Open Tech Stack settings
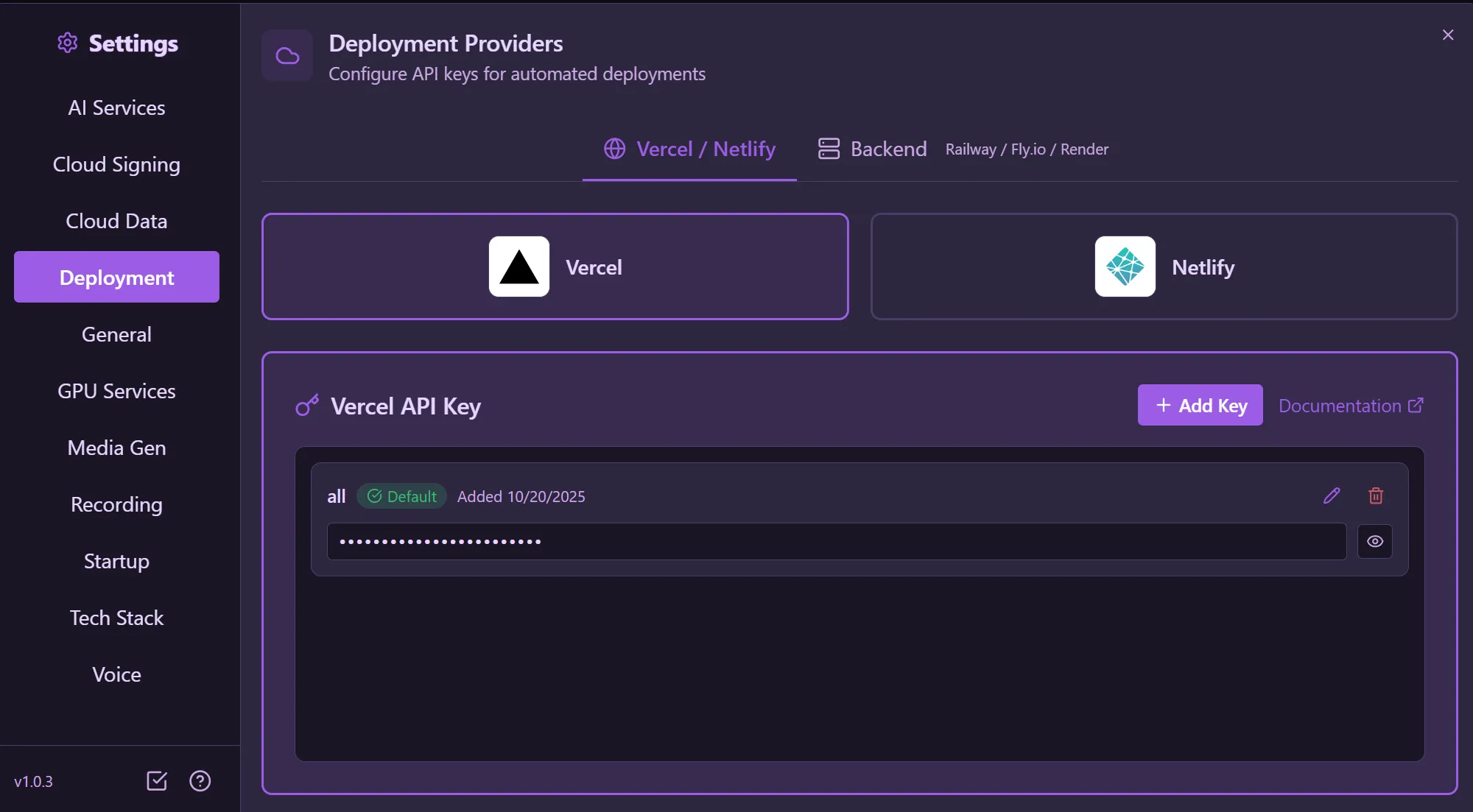 [x=116, y=618]
